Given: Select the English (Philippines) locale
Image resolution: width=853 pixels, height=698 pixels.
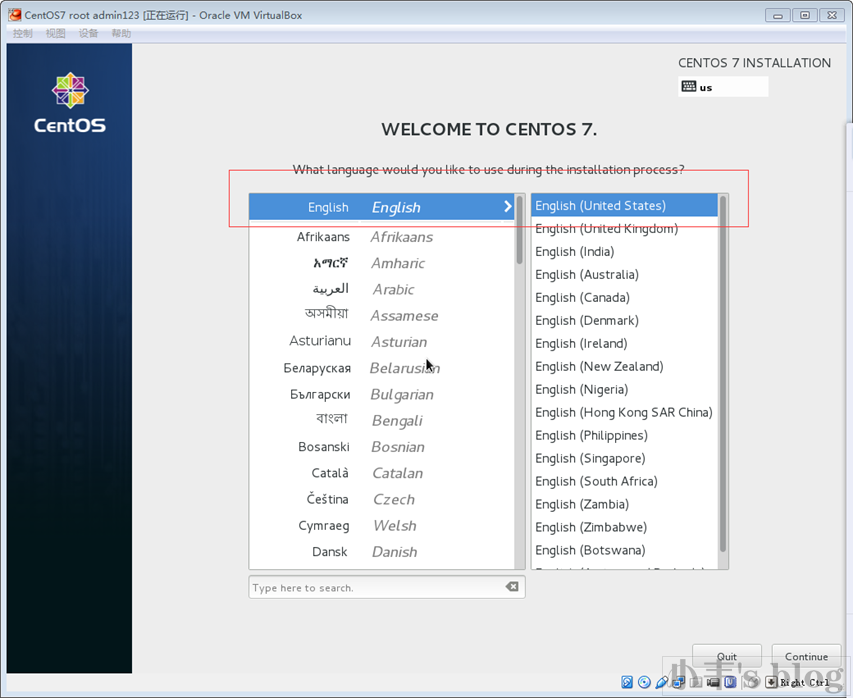Looking at the screenshot, I should tap(625, 435).
